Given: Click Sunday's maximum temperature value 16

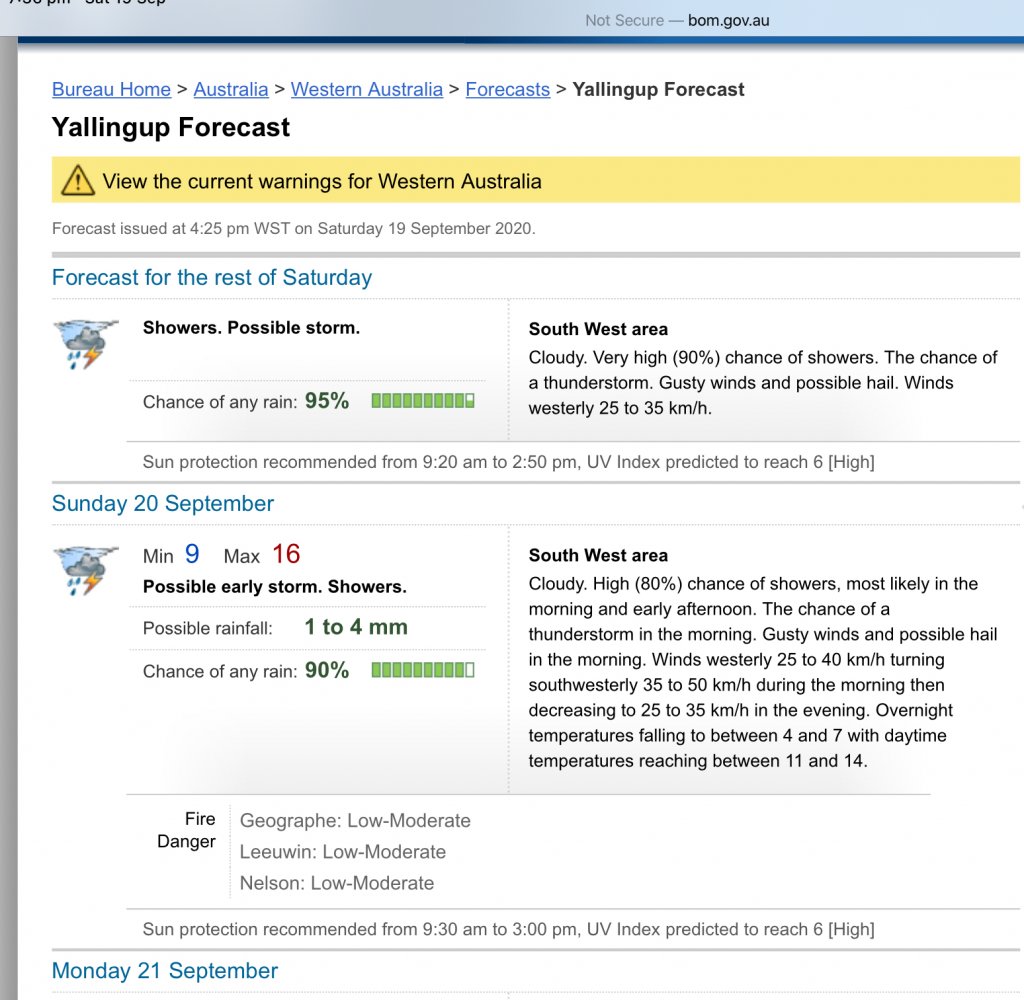Looking at the screenshot, I should tap(286, 554).
